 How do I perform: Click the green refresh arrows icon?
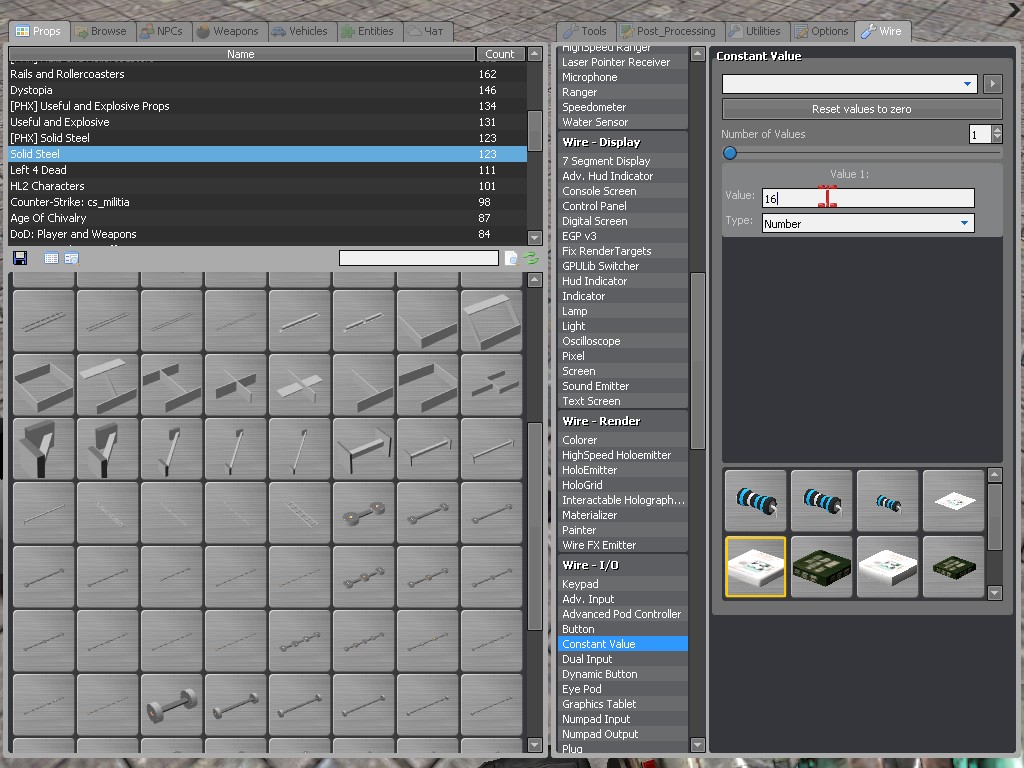[531, 258]
